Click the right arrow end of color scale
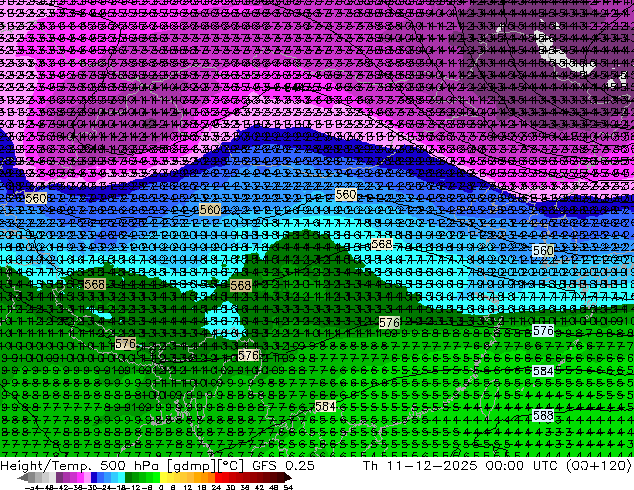Screen dimensions: 634x490 click(288, 478)
